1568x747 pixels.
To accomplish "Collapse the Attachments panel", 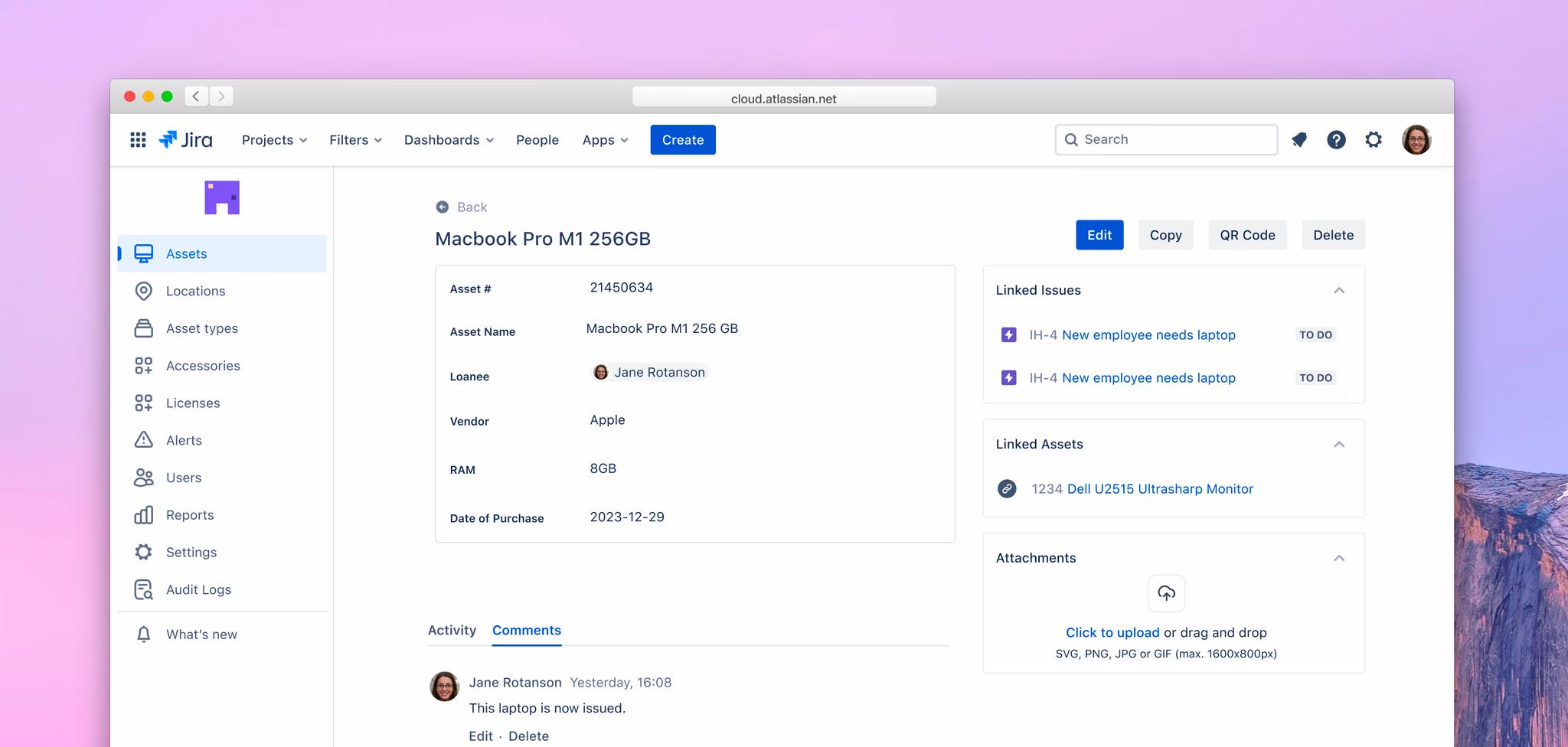I will coord(1339,558).
